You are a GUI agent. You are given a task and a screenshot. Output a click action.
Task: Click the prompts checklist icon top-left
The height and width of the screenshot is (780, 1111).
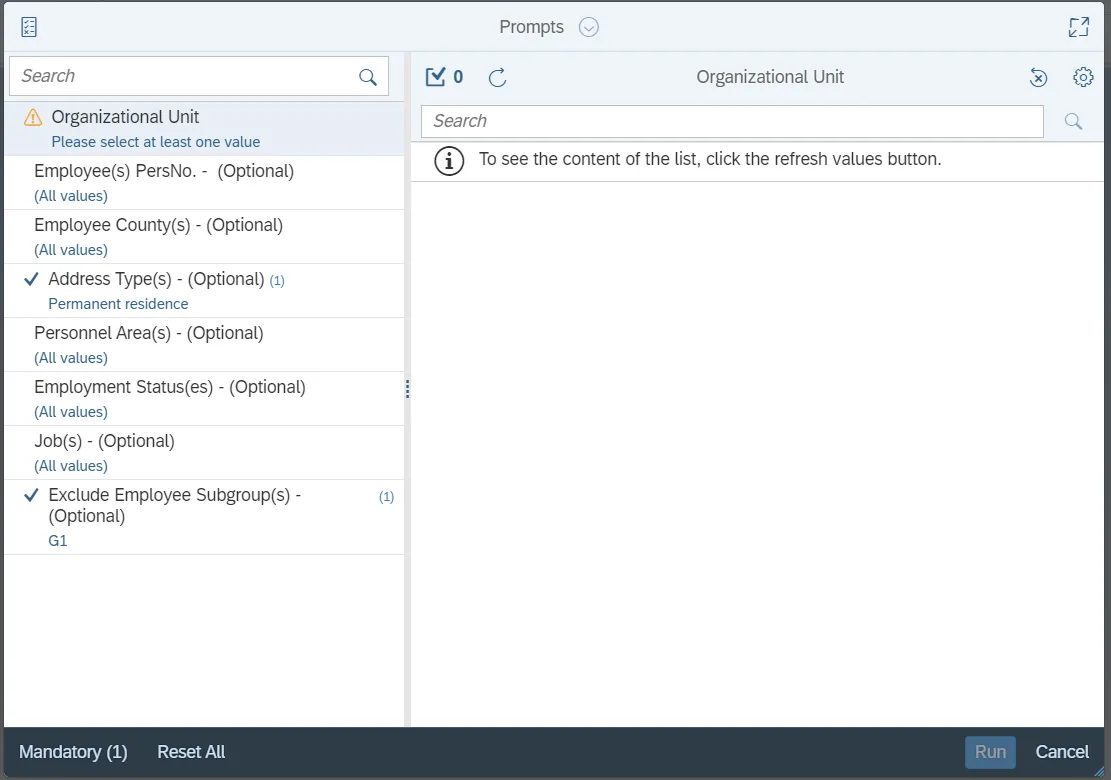tap(29, 27)
